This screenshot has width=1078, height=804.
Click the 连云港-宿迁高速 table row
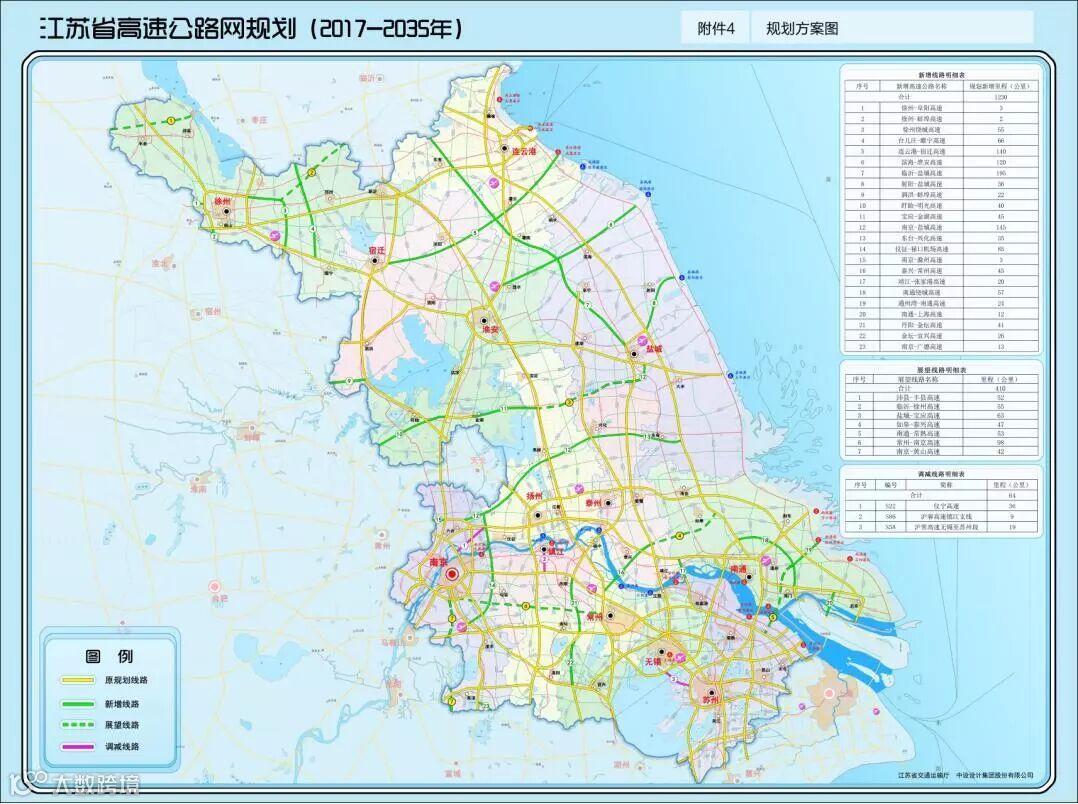940,151
